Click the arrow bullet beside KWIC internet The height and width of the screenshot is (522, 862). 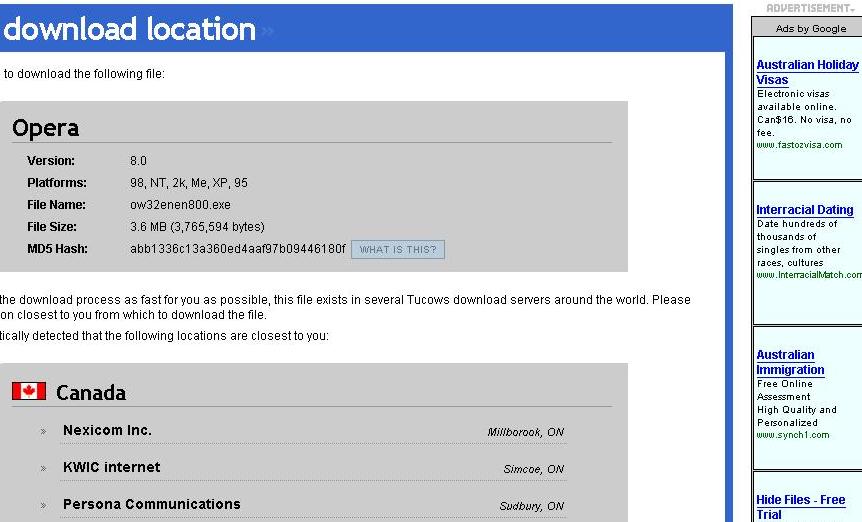coord(43,469)
